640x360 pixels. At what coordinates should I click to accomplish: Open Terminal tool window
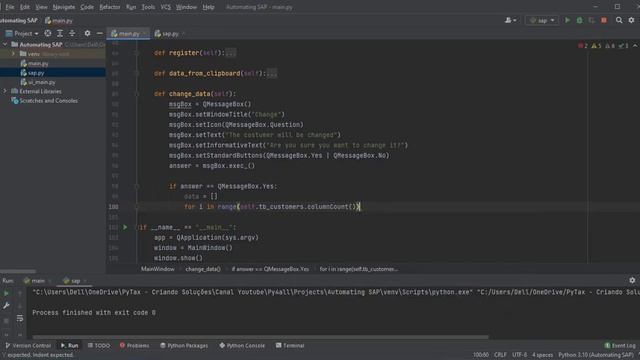click(290, 345)
